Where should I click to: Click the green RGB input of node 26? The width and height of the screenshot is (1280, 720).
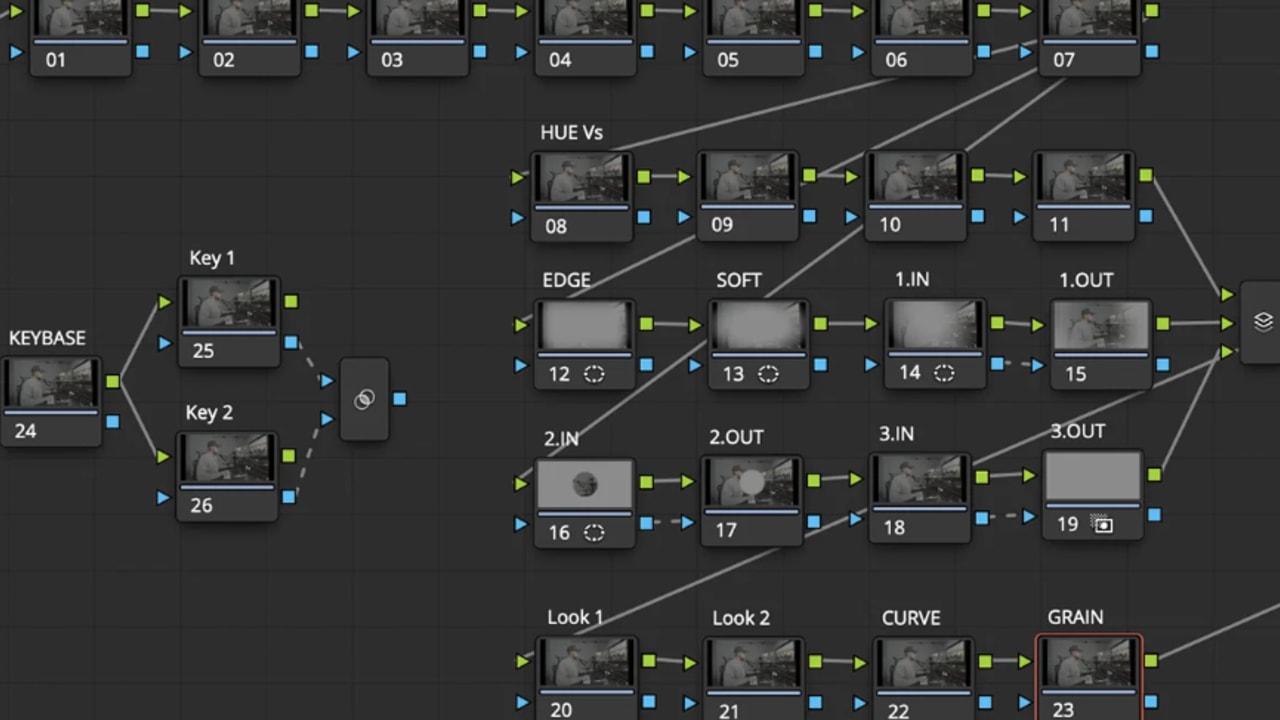(163, 457)
